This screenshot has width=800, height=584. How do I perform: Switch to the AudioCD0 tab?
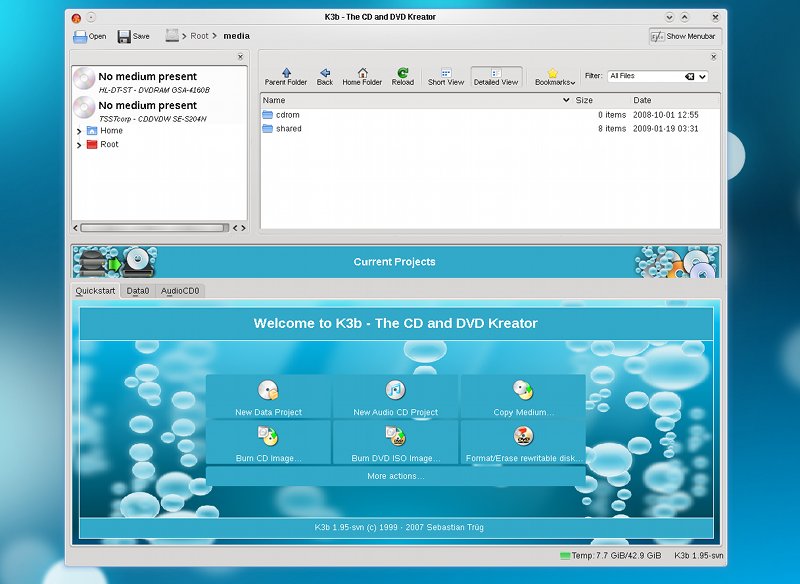[x=180, y=291]
